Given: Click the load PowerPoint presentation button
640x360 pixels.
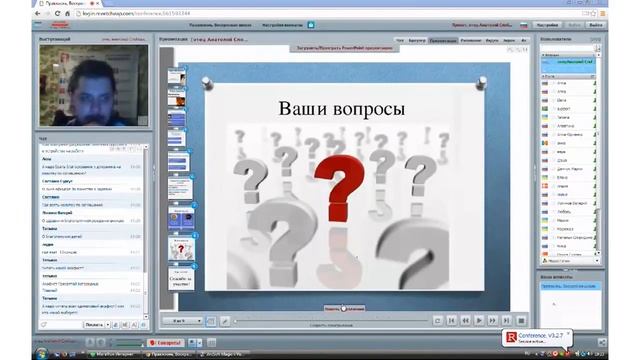Looking at the screenshot, I should tap(344, 48).
